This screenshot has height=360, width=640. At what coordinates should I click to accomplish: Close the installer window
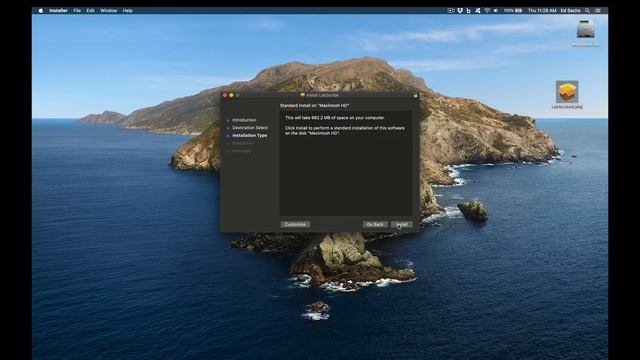[225, 95]
